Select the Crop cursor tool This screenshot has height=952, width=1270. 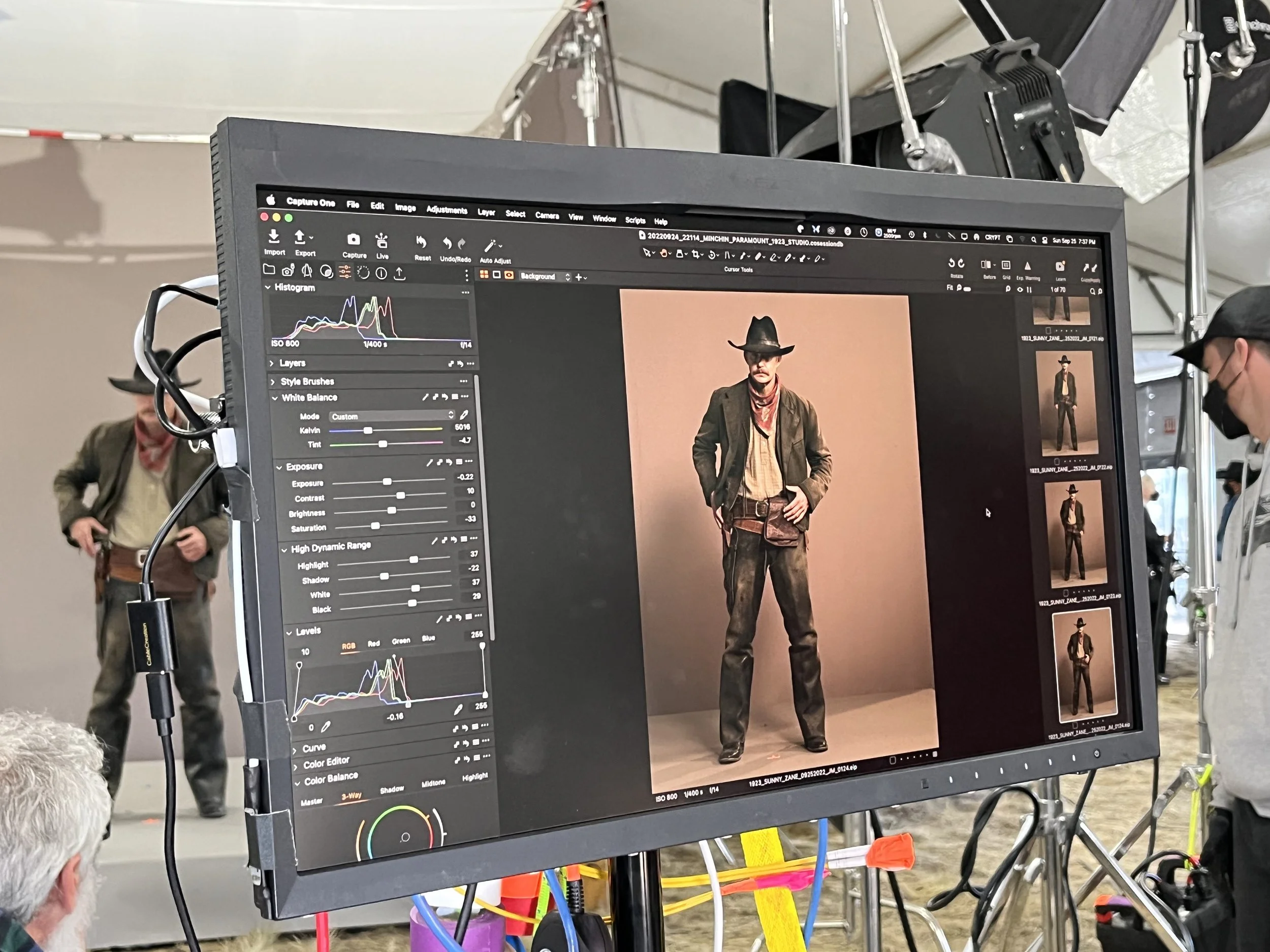coord(696,254)
